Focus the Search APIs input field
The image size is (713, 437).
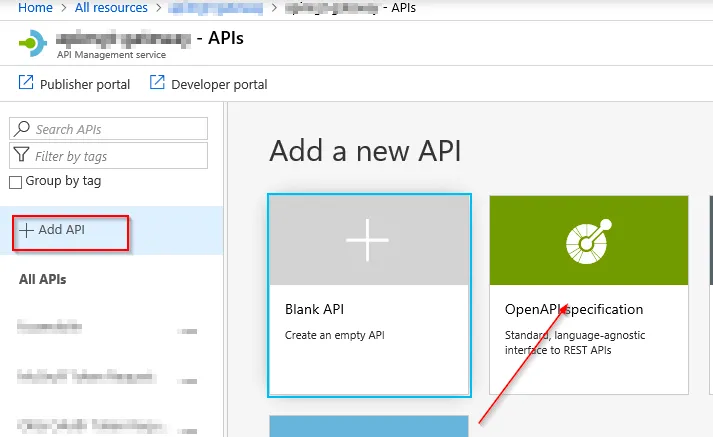point(108,129)
